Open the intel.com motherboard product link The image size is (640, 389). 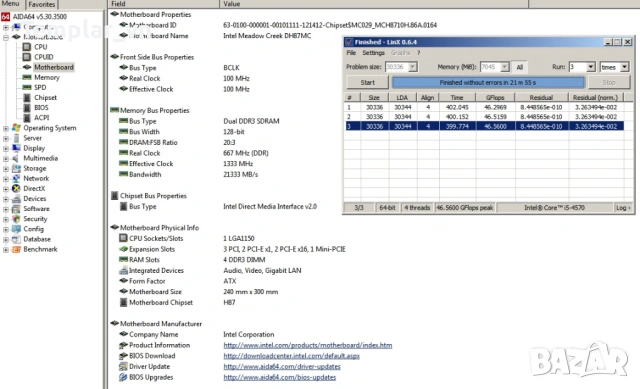[308, 345]
